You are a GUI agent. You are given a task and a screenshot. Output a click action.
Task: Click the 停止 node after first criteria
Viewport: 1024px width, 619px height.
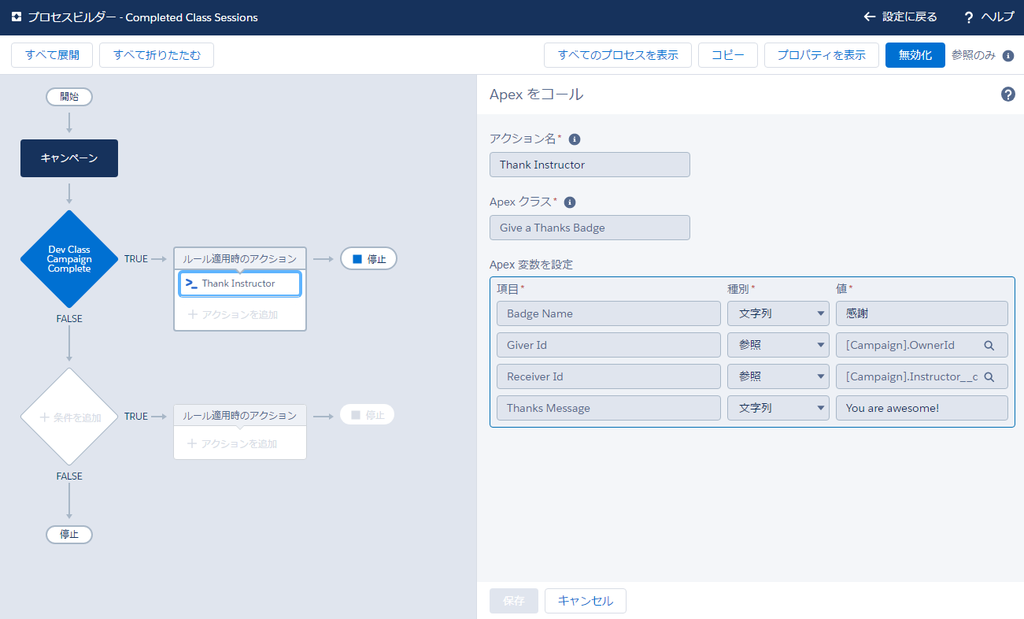pos(369,259)
